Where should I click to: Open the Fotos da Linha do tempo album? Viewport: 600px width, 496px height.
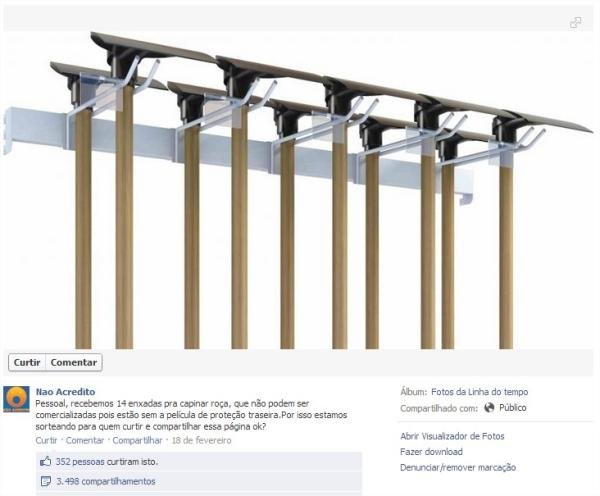[x=479, y=392]
